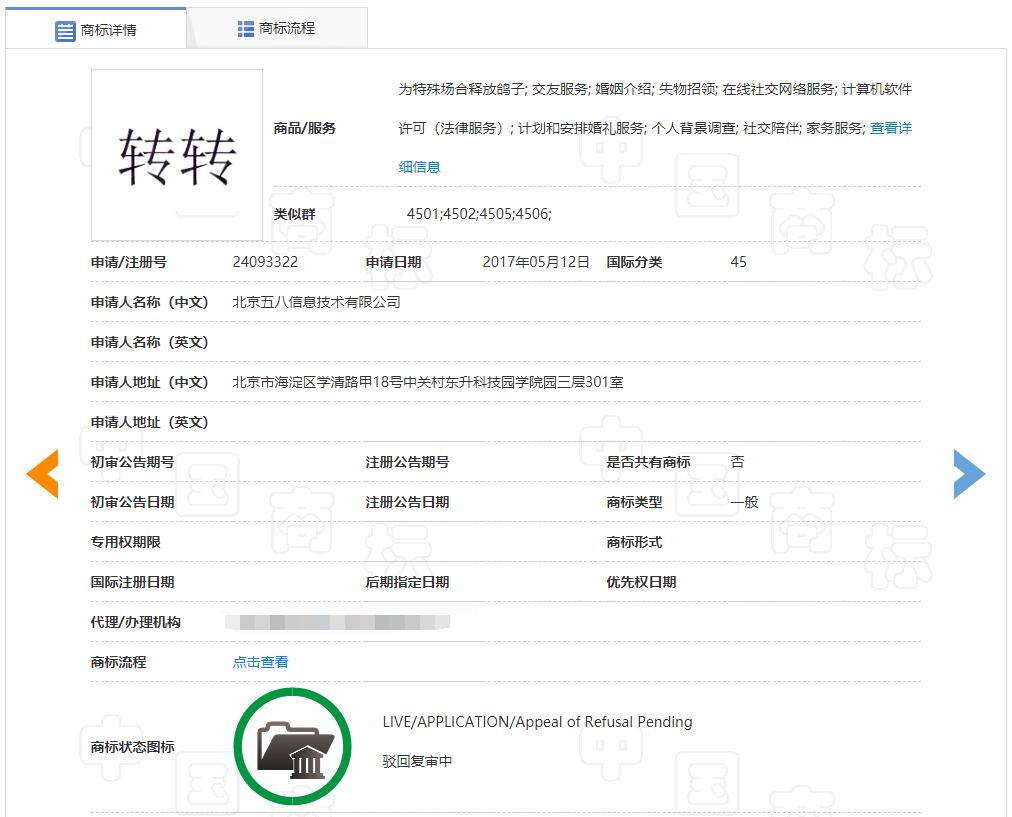Click the 国际注册日期 label

coord(132,582)
